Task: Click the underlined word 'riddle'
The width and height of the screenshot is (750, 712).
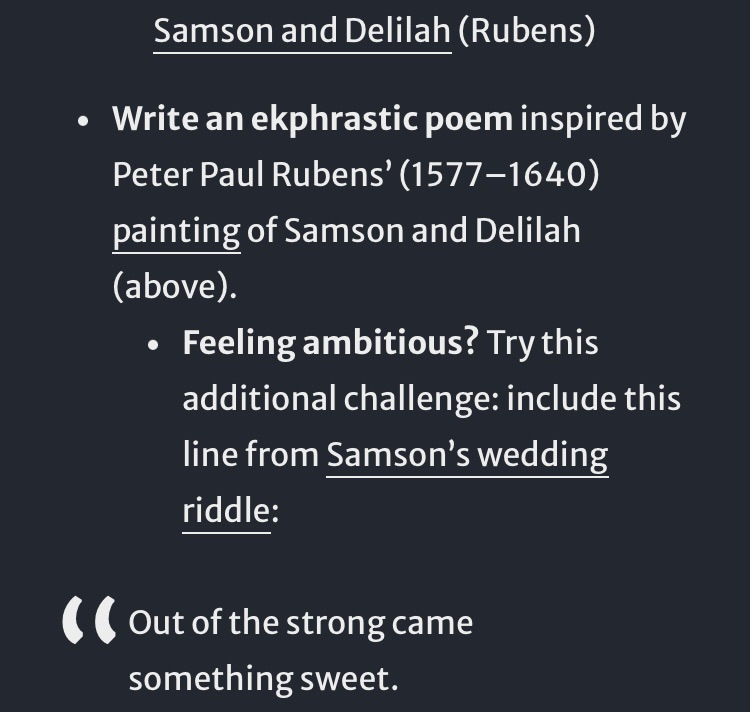Action: tap(226, 510)
